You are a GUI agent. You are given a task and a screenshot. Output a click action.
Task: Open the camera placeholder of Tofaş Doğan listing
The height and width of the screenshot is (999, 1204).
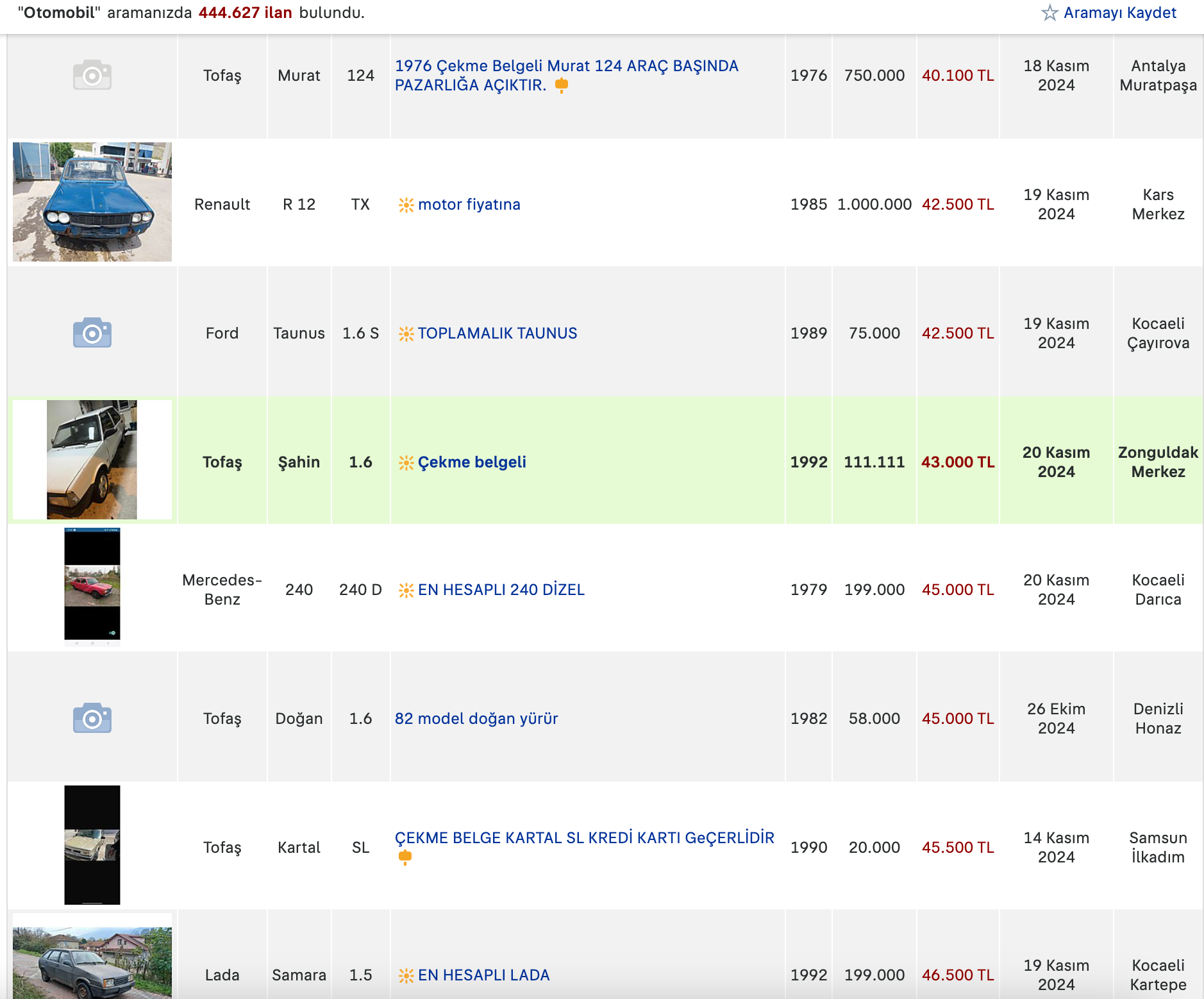[x=92, y=718]
